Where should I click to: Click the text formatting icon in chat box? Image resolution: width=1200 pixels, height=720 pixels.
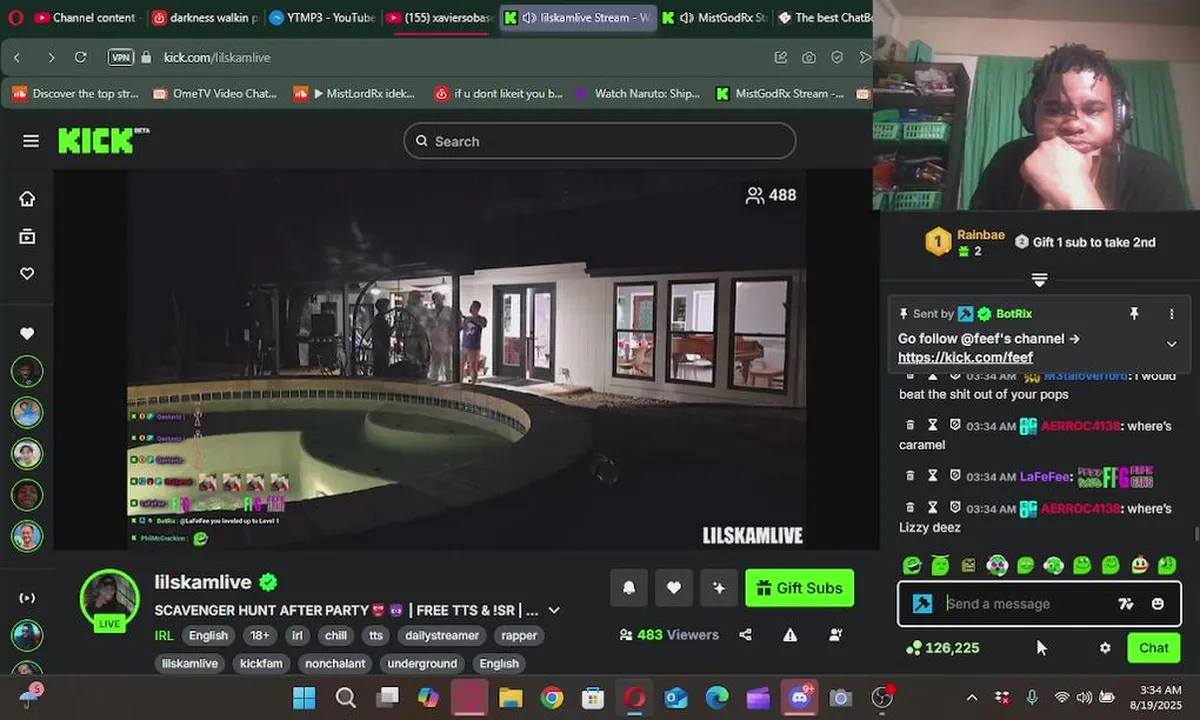(x=1126, y=604)
